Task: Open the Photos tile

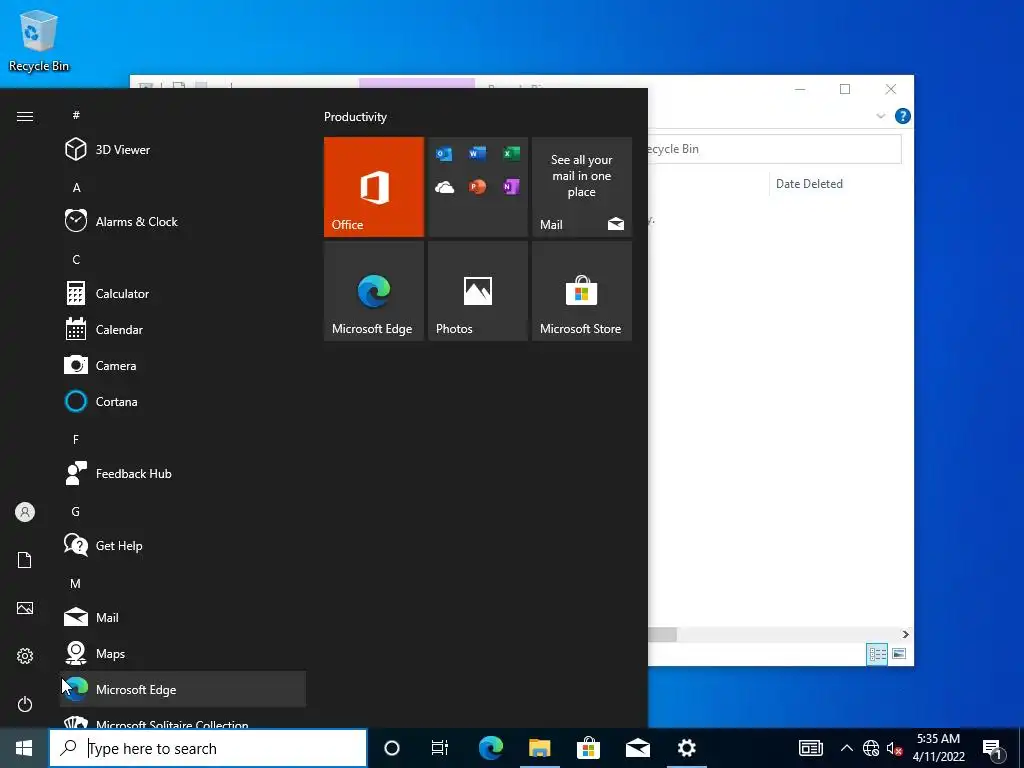Action: [477, 291]
